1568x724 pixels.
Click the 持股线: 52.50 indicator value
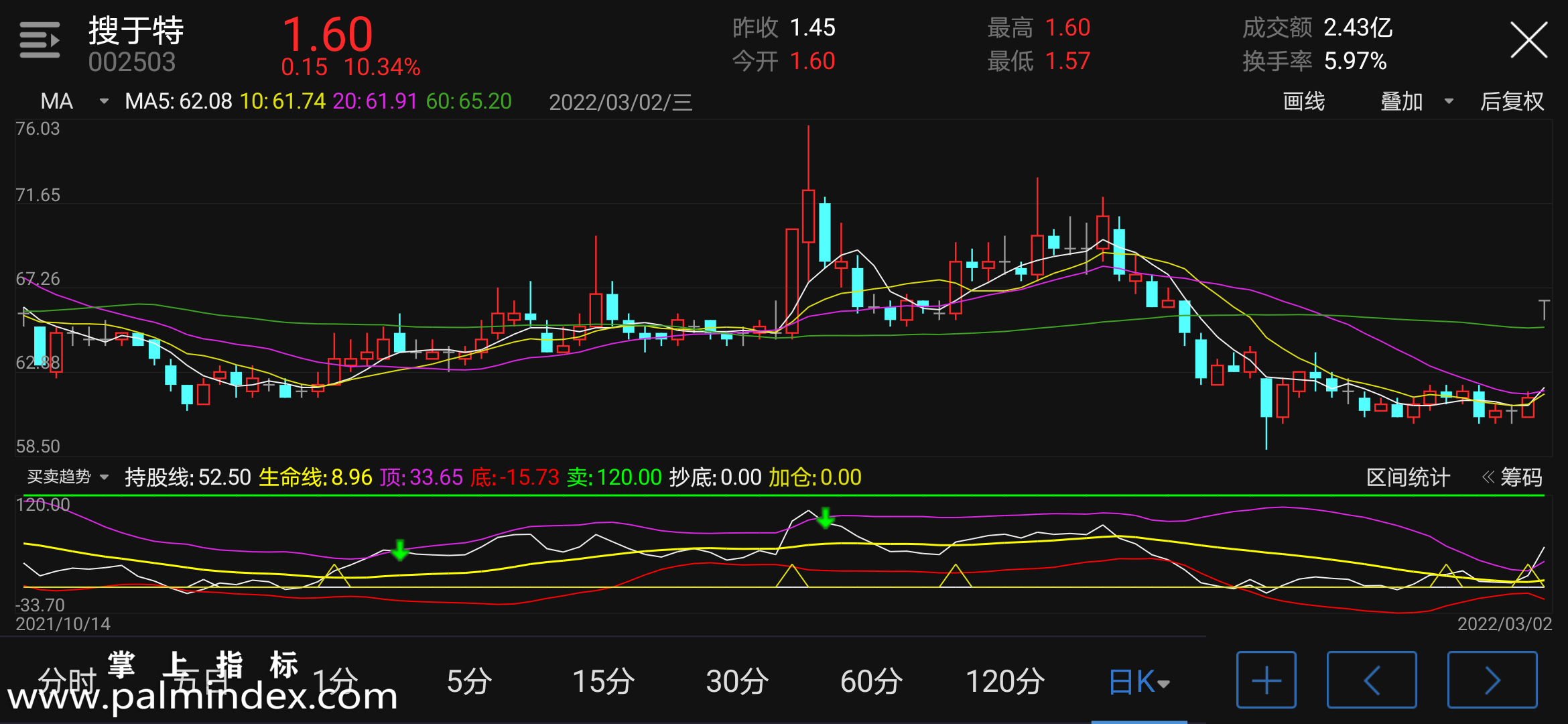tap(188, 477)
